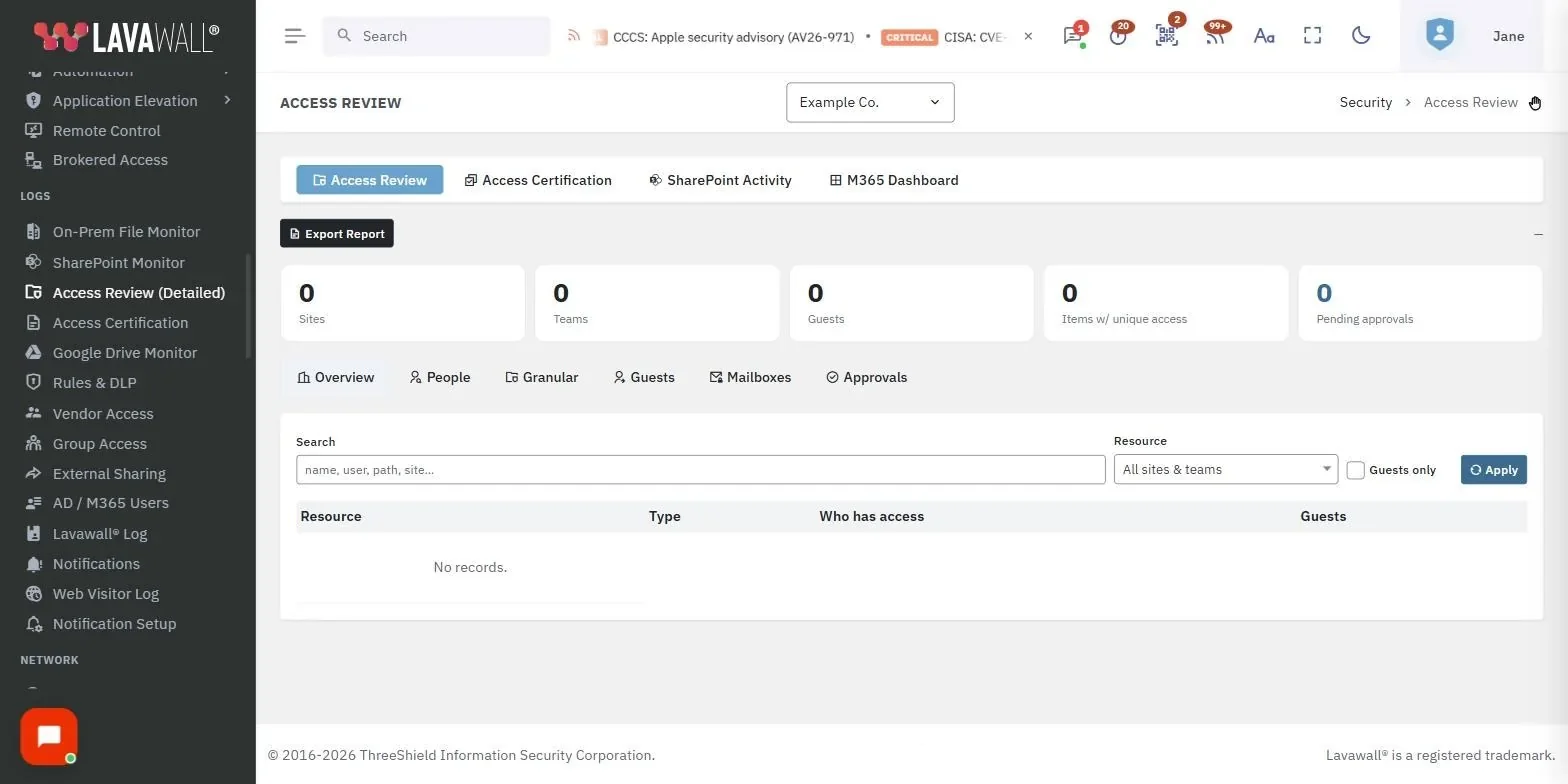Click the Aa font size icon
The height and width of the screenshot is (784, 1568).
[x=1264, y=36]
